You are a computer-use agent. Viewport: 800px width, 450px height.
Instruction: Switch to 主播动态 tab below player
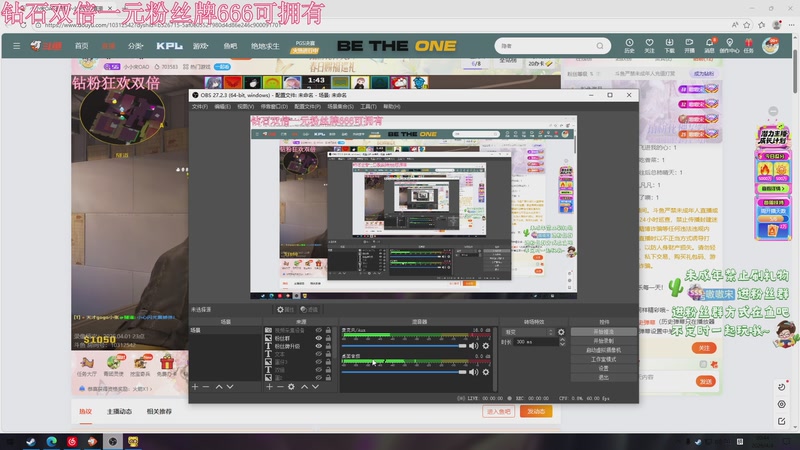(x=119, y=412)
